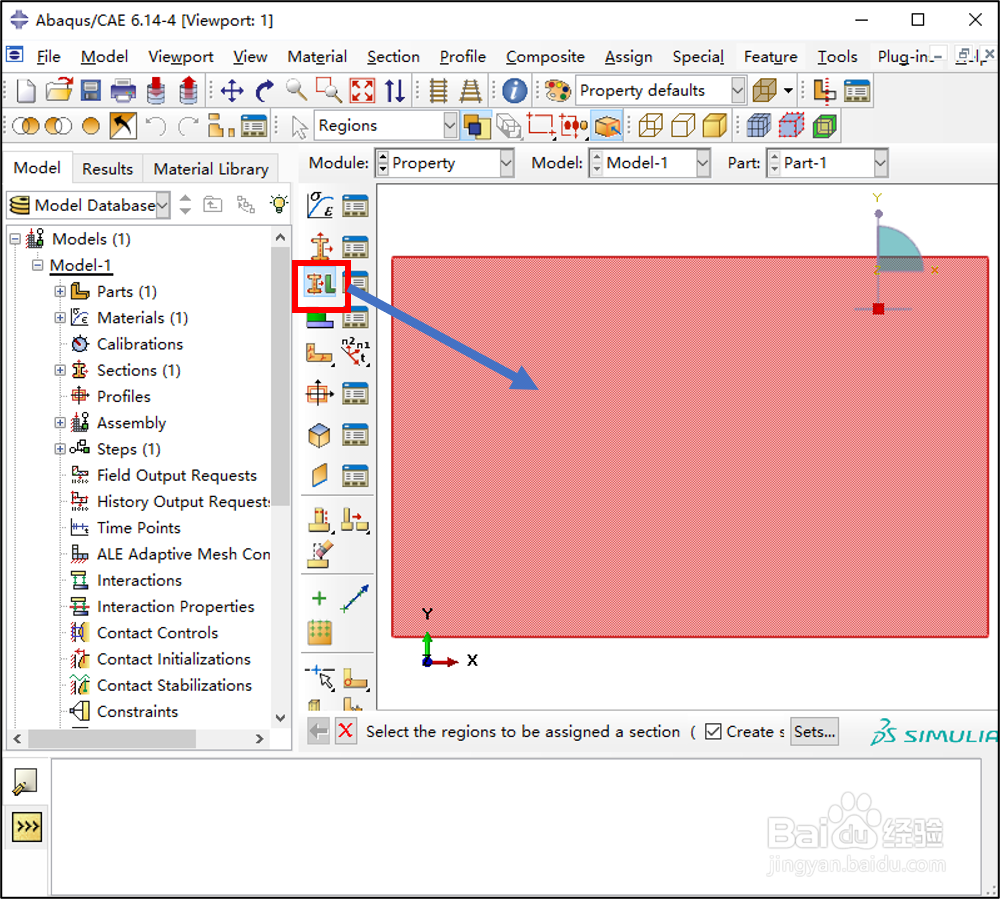Open the Section menu
This screenshot has height=899, width=1000.
click(393, 57)
